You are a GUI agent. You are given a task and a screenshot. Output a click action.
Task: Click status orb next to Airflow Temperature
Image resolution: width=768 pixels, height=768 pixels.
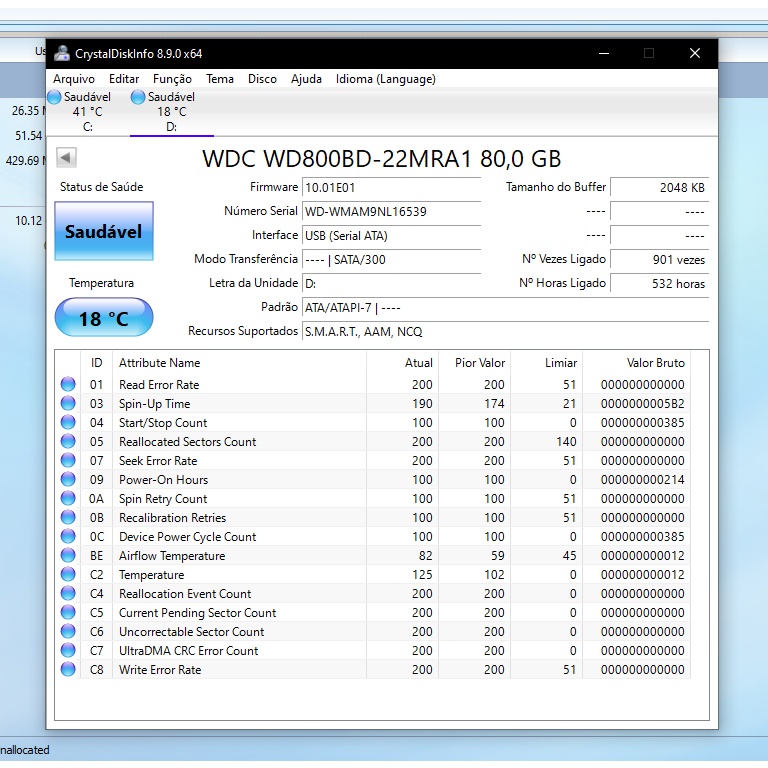[x=68, y=555]
